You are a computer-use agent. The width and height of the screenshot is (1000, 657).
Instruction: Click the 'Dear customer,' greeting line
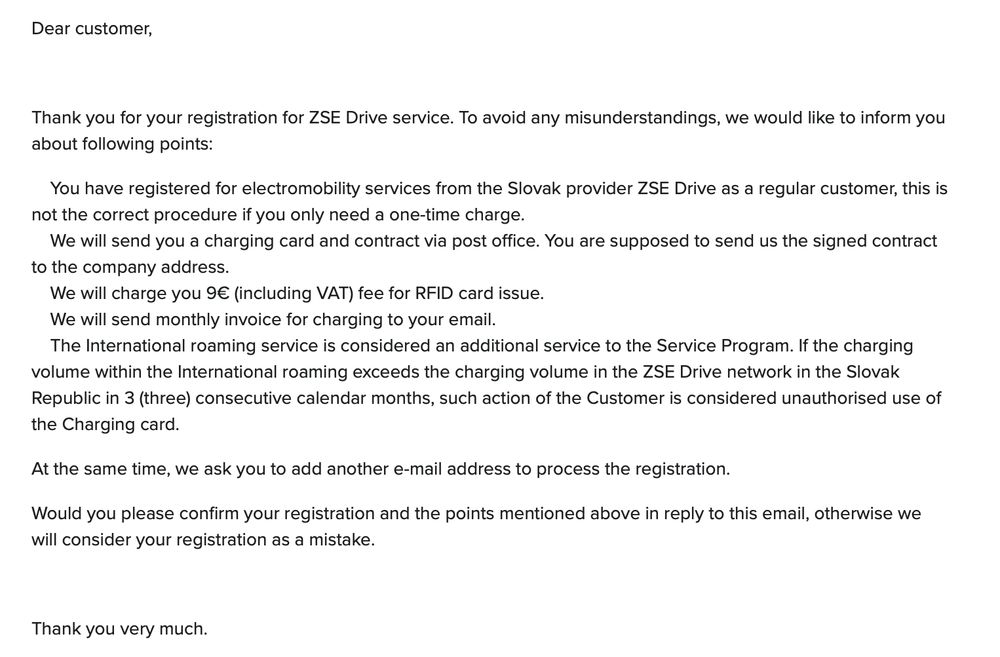(x=92, y=29)
